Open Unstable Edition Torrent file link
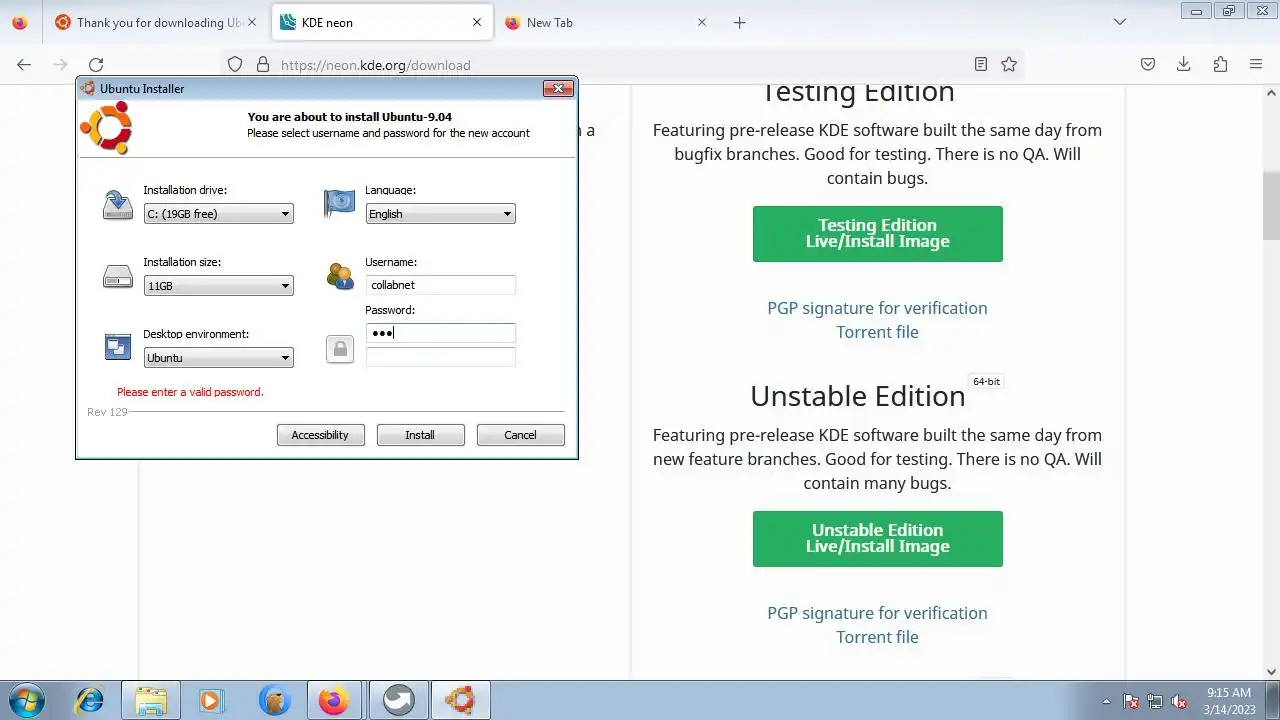This screenshot has height=720, width=1280. [x=877, y=637]
